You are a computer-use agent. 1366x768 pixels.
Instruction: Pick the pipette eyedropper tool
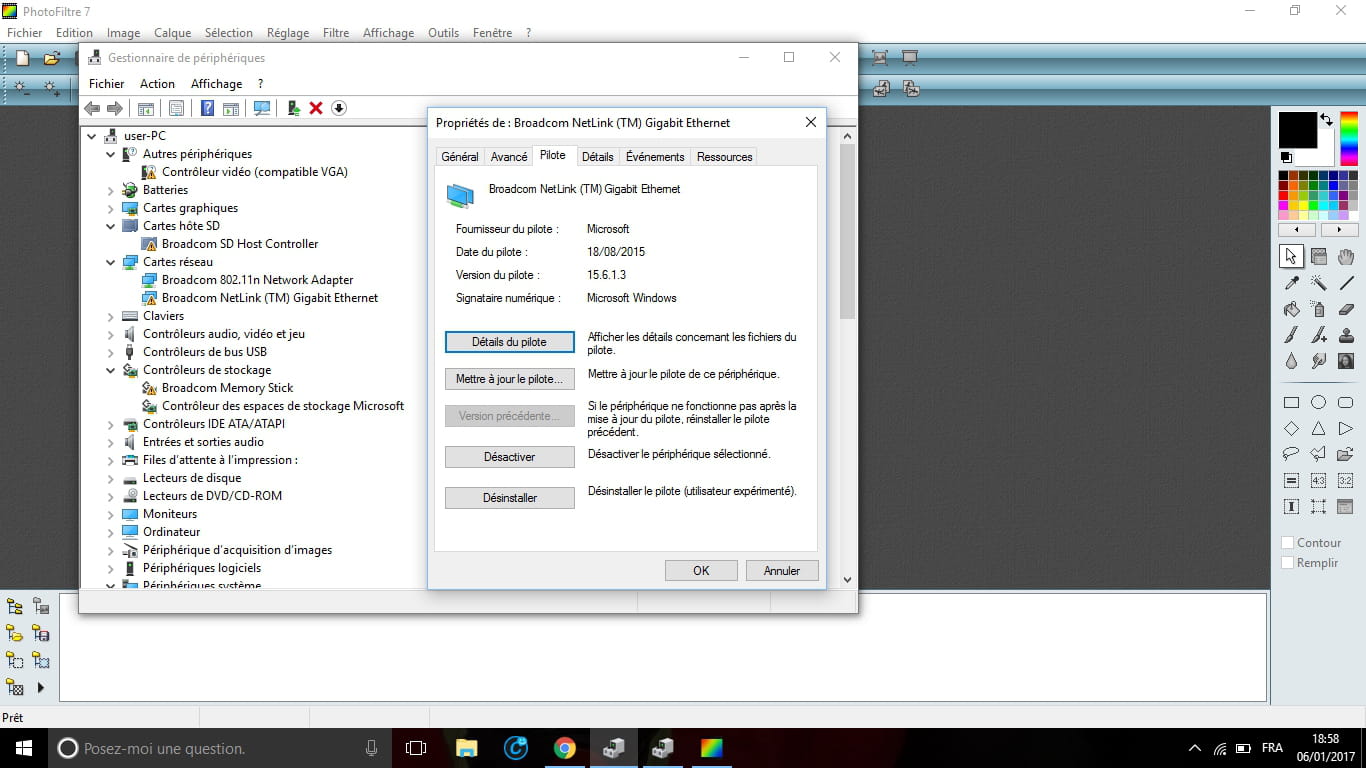(1291, 283)
